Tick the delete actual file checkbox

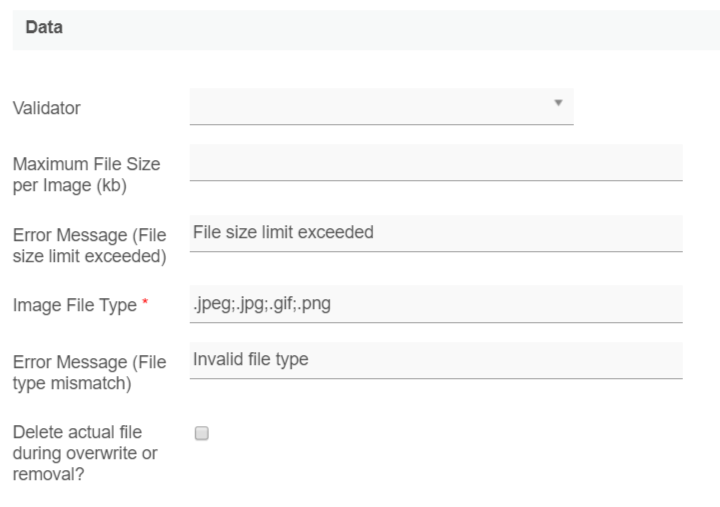point(201,434)
